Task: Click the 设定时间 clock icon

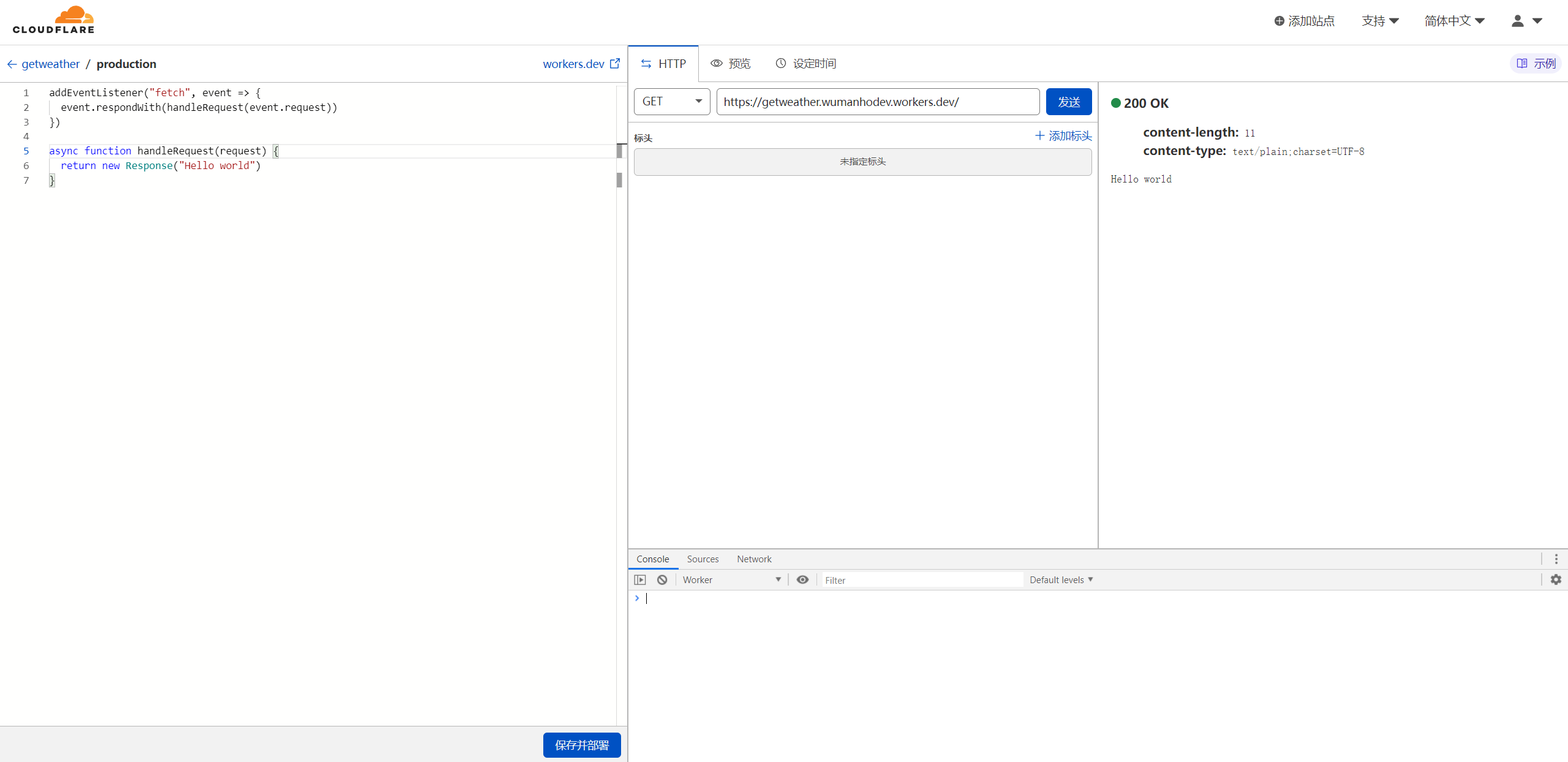Action: pyautogui.click(x=805, y=63)
